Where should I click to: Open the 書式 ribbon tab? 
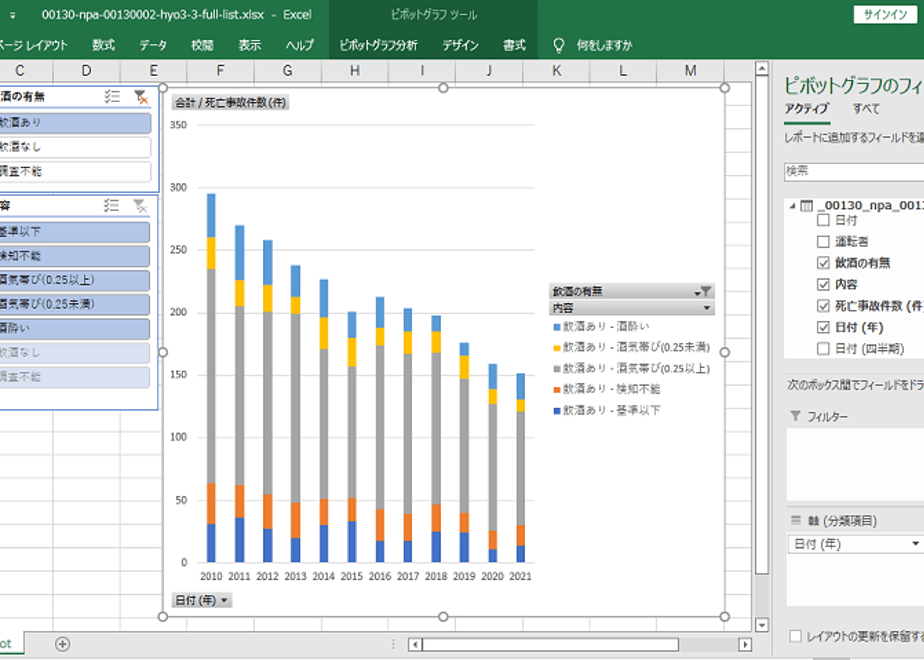click(x=514, y=45)
